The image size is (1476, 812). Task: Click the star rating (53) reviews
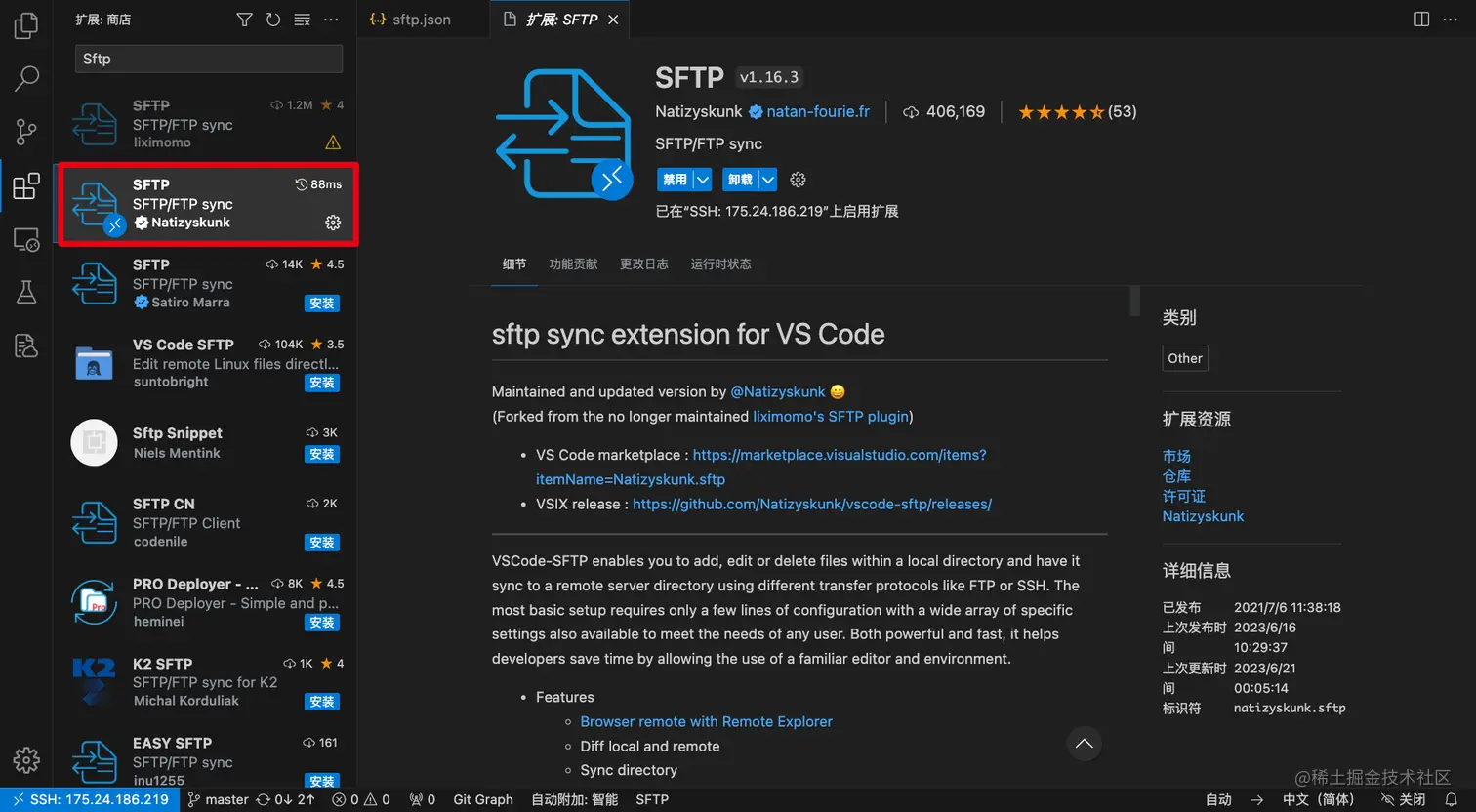pyautogui.click(x=1078, y=112)
